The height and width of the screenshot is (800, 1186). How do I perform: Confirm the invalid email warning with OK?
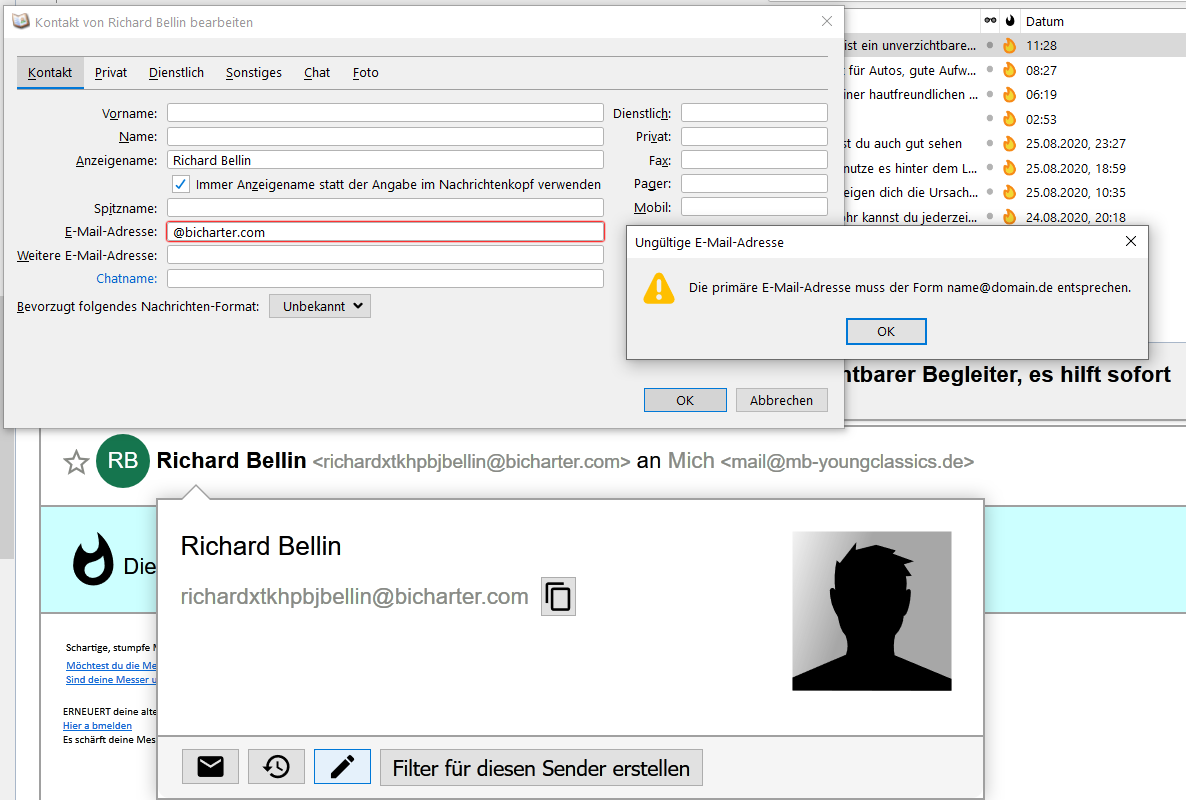[886, 331]
